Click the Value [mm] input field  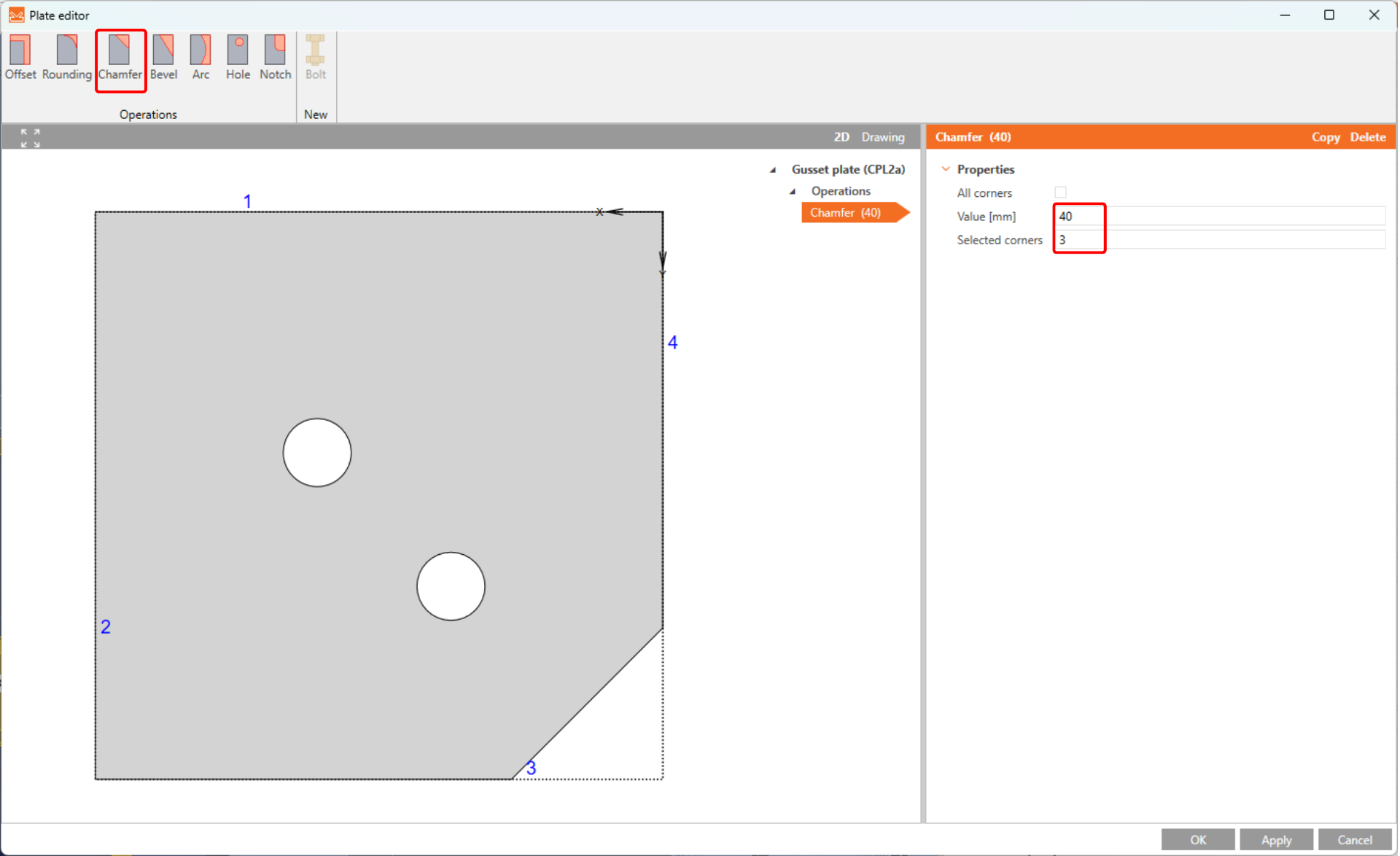click(1219, 217)
